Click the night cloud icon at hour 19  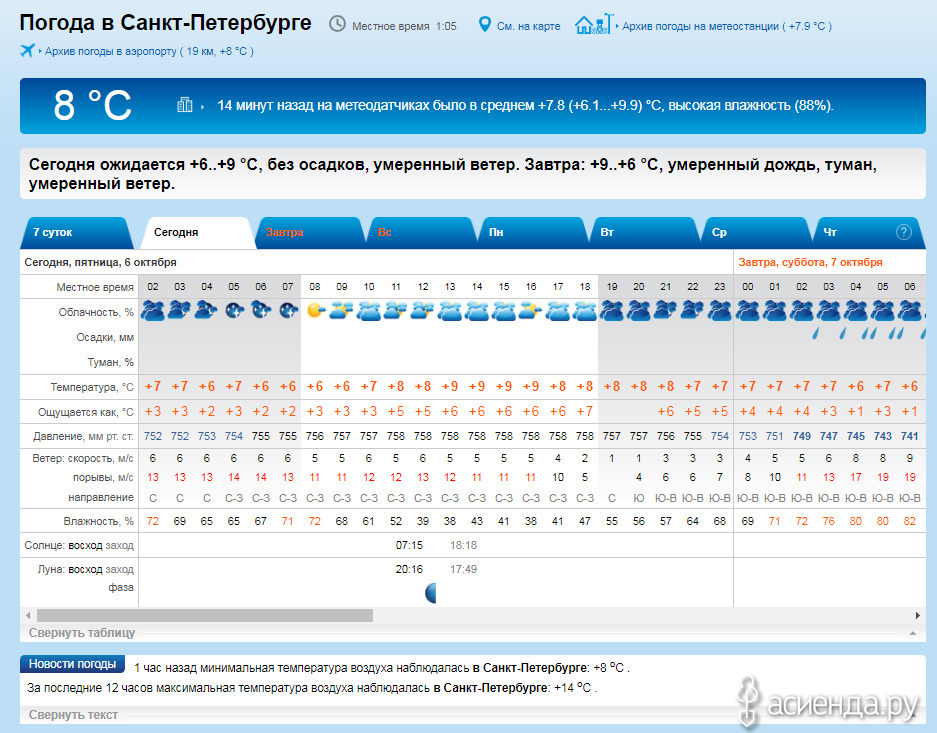[612, 311]
